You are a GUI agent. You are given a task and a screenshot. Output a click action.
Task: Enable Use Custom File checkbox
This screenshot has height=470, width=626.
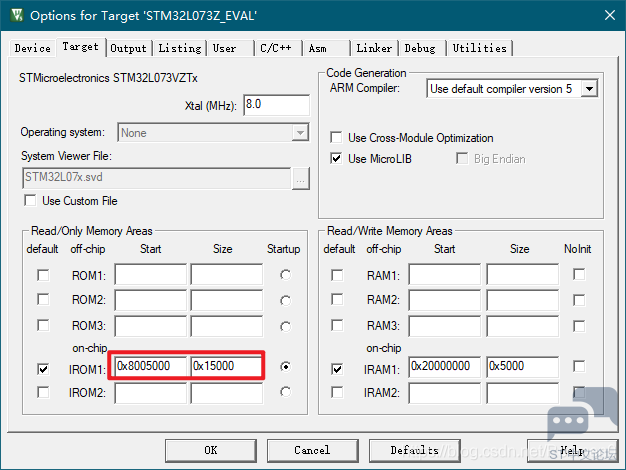[x=30, y=200]
